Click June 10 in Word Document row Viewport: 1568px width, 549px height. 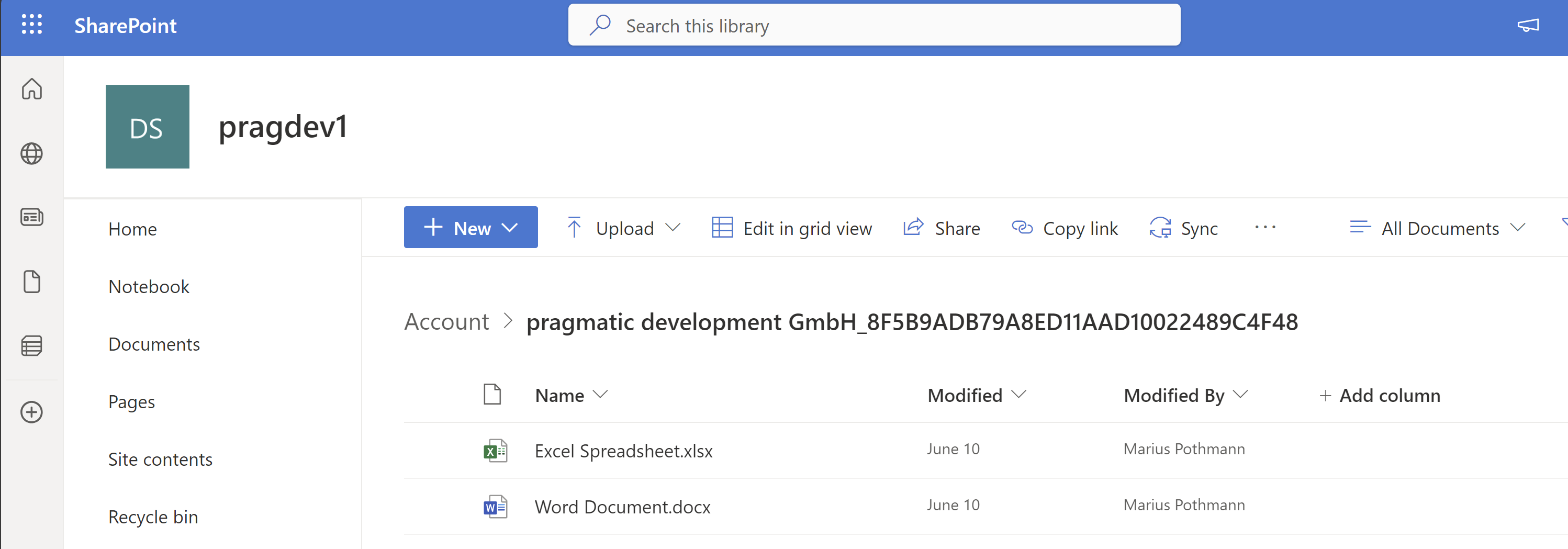click(x=953, y=505)
